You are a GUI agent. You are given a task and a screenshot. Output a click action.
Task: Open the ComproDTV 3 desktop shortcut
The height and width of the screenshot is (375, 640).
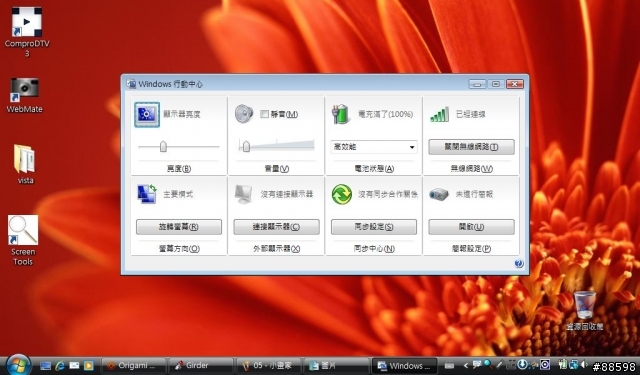point(27,31)
